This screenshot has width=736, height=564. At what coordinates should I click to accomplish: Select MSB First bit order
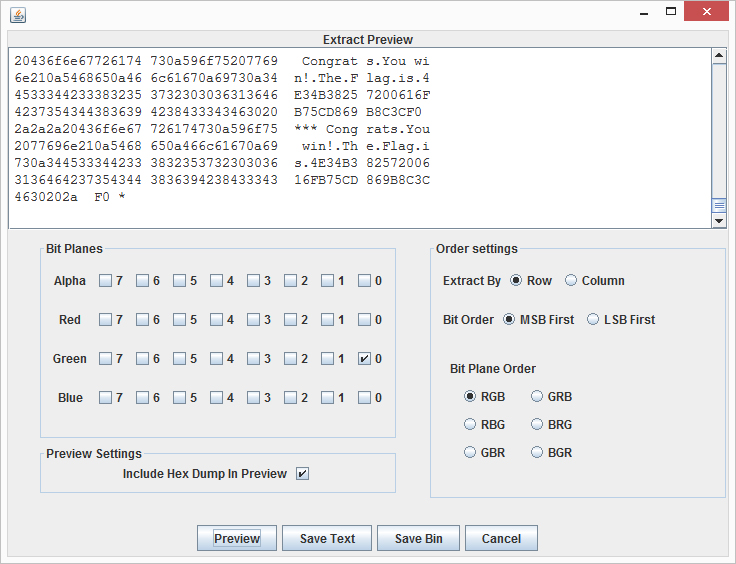click(x=510, y=320)
